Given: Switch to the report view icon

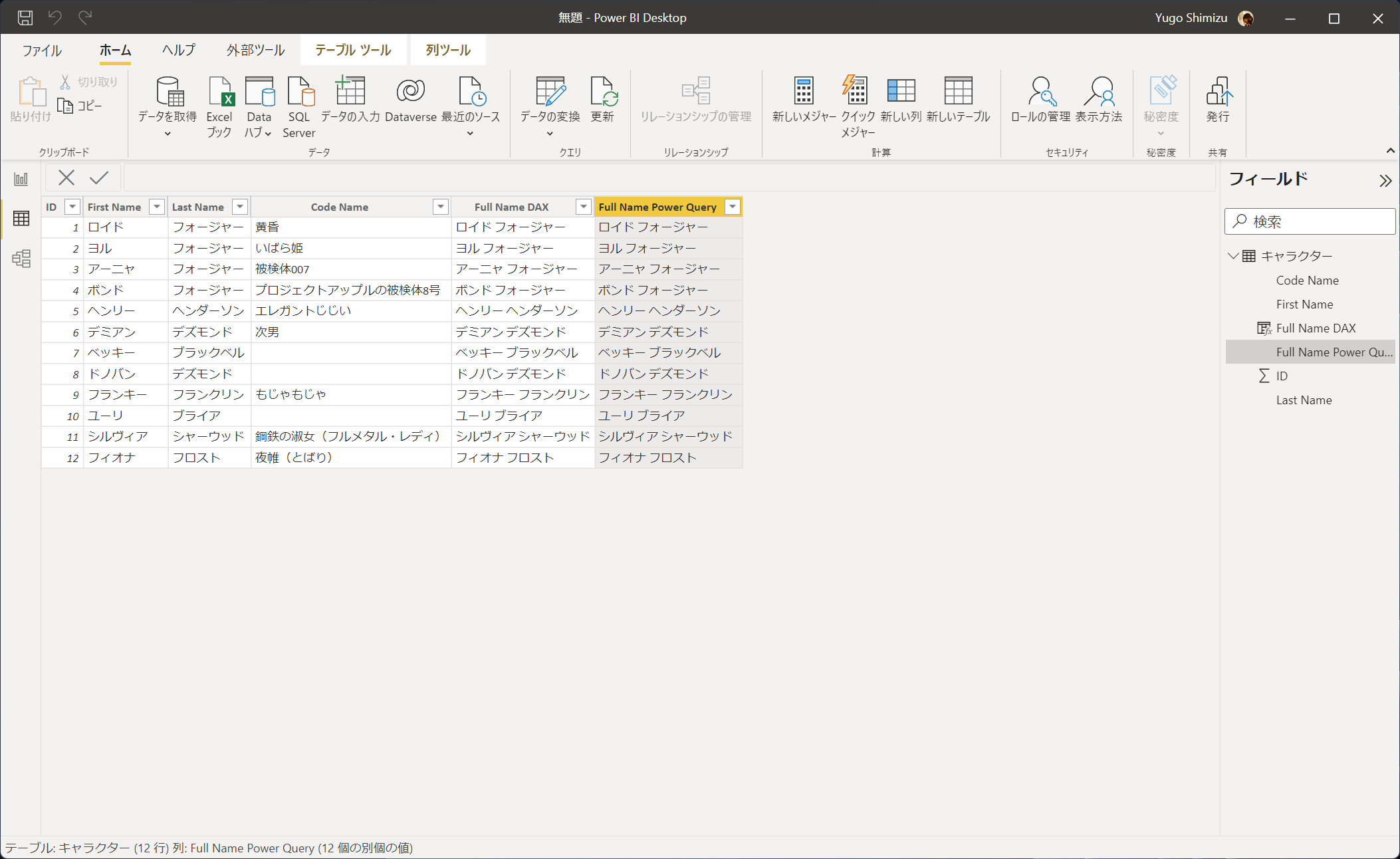Looking at the screenshot, I should click(21, 179).
